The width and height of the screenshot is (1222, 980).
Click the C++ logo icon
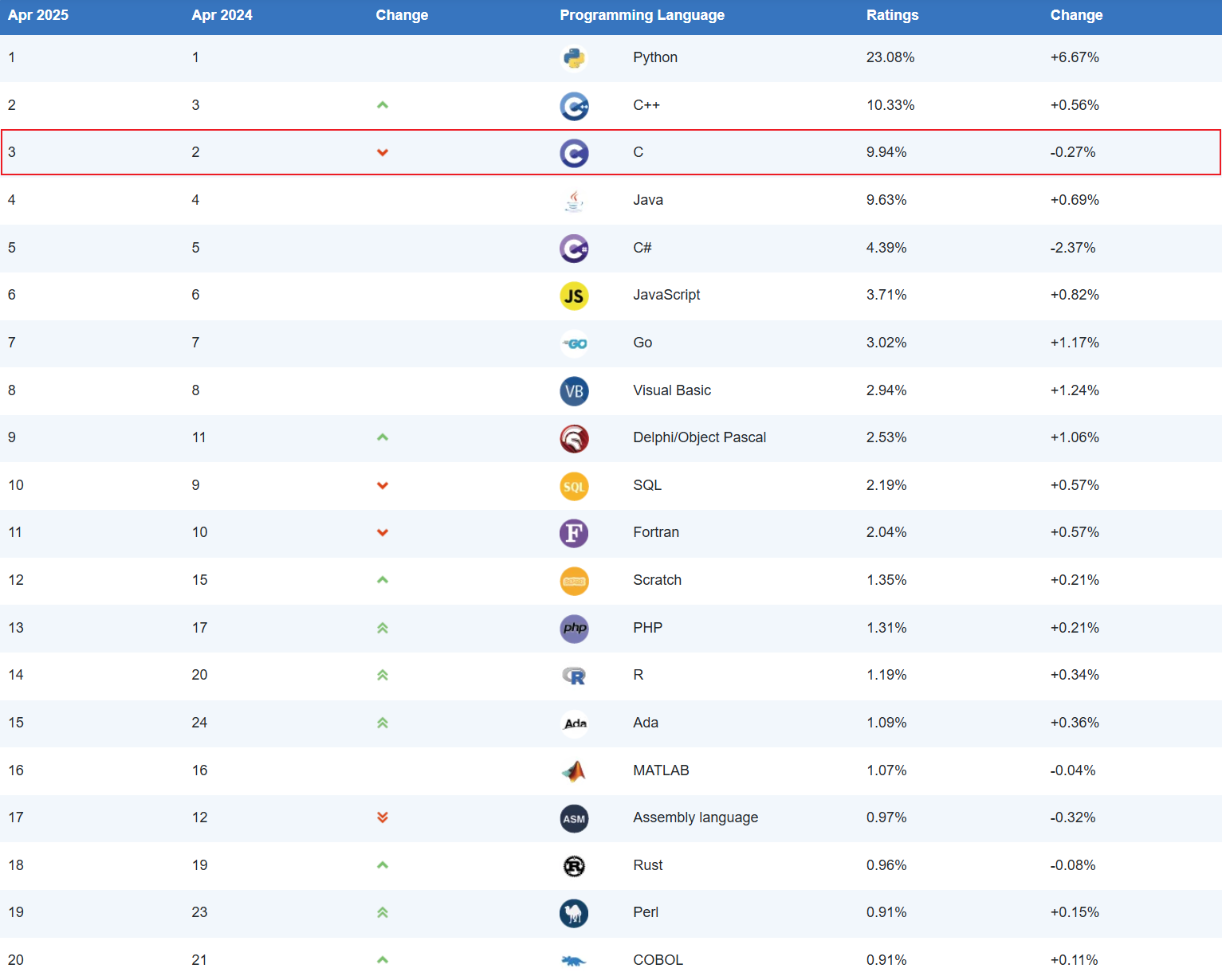coord(574,106)
